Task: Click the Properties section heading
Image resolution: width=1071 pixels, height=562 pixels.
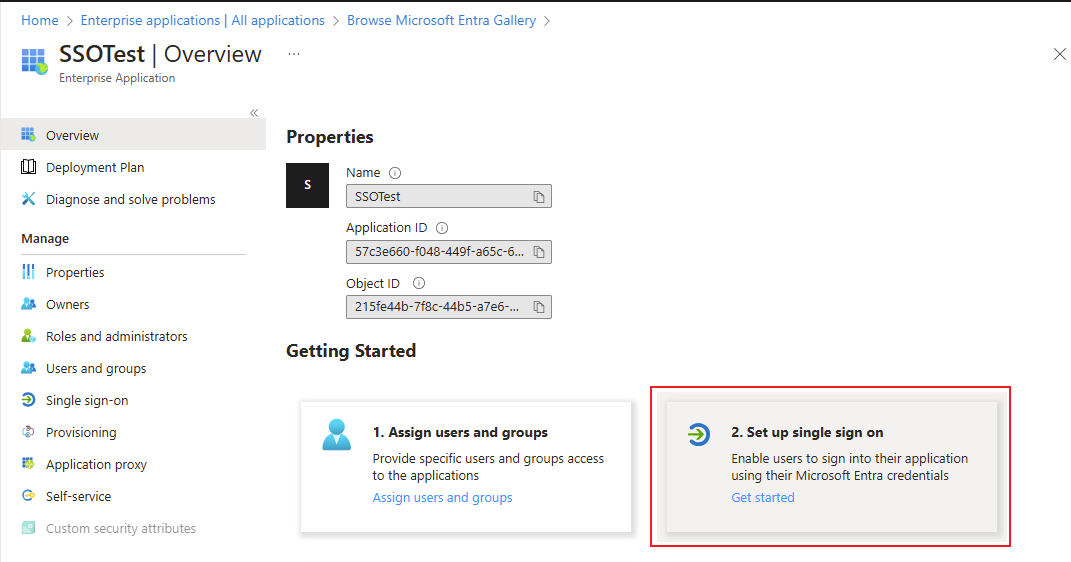Action: pos(330,137)
